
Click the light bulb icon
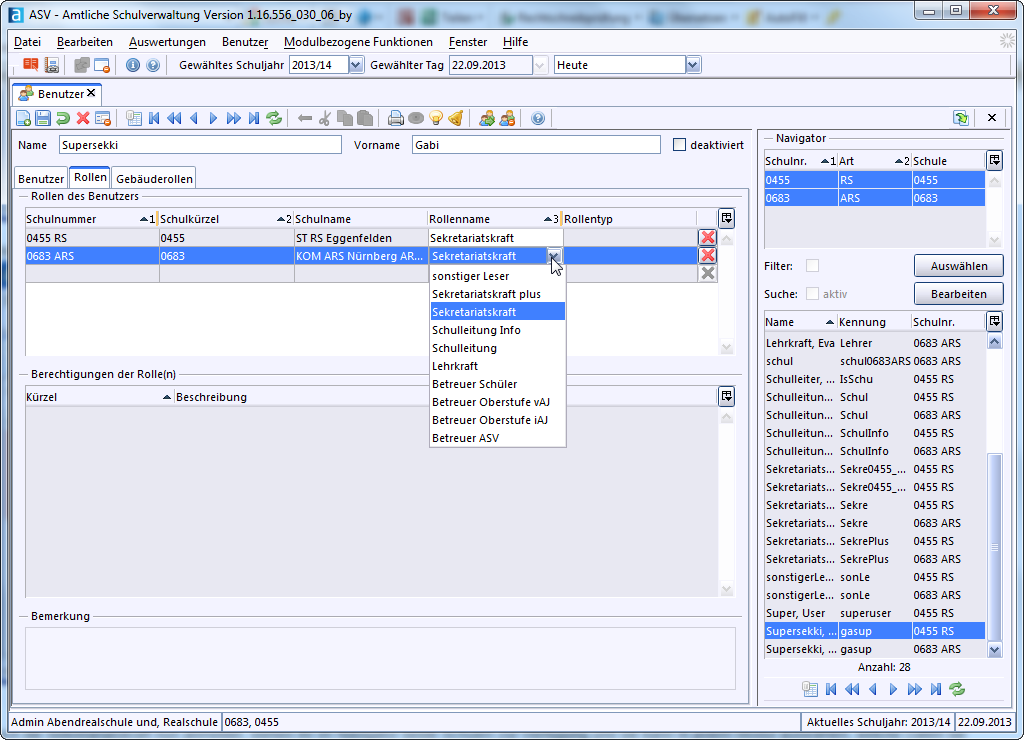click(x=436, y=118)
